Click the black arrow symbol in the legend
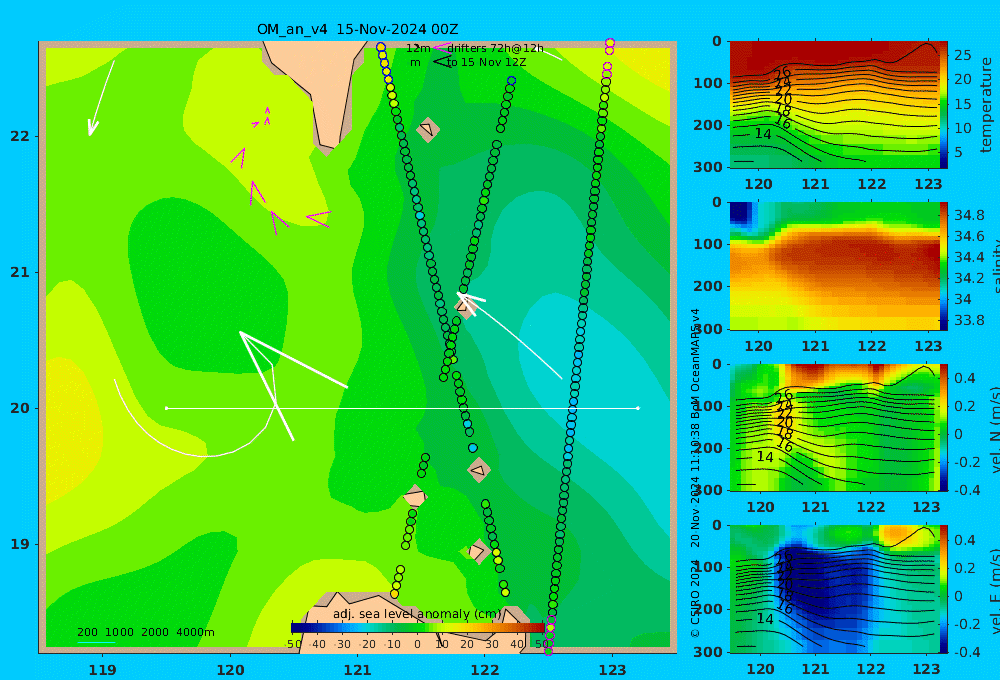 pos(443,62)
